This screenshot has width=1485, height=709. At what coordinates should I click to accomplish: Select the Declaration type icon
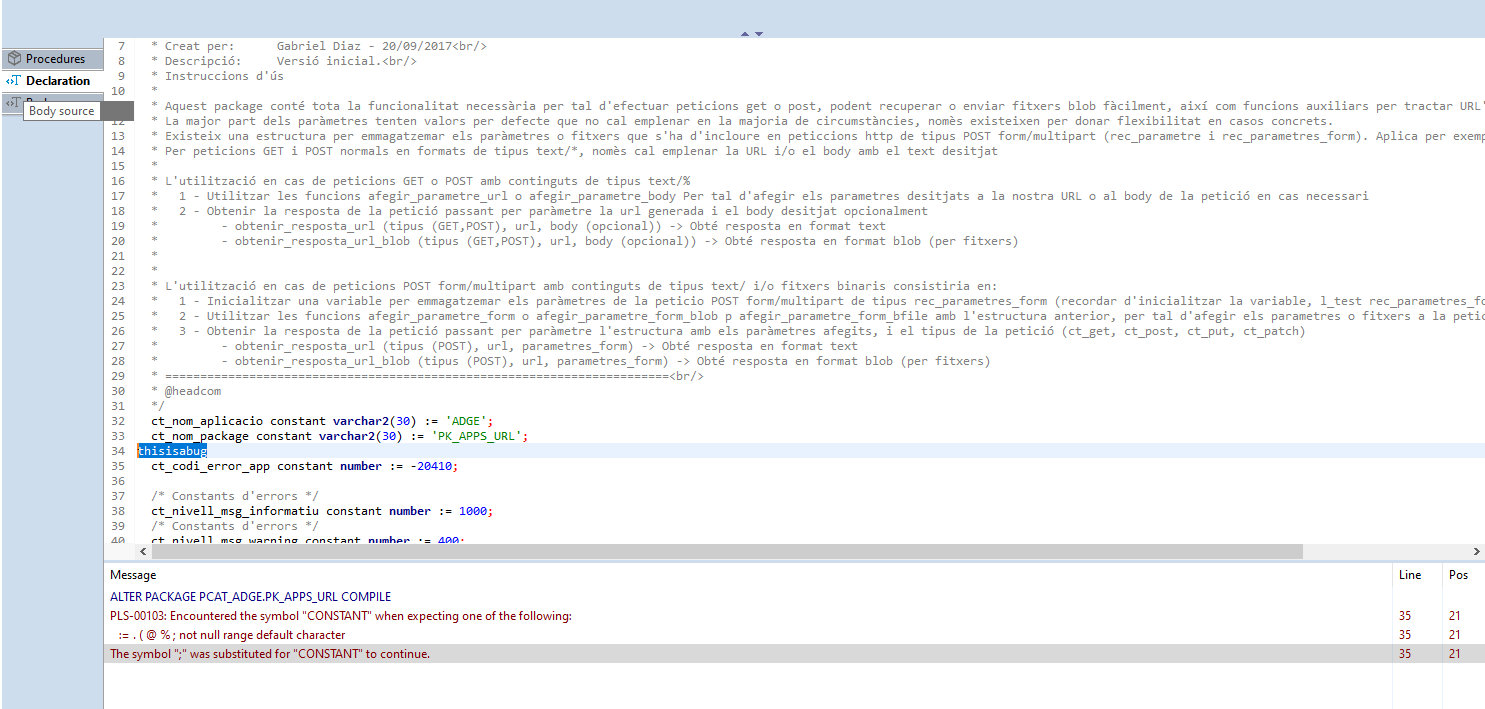coord(13,80)
